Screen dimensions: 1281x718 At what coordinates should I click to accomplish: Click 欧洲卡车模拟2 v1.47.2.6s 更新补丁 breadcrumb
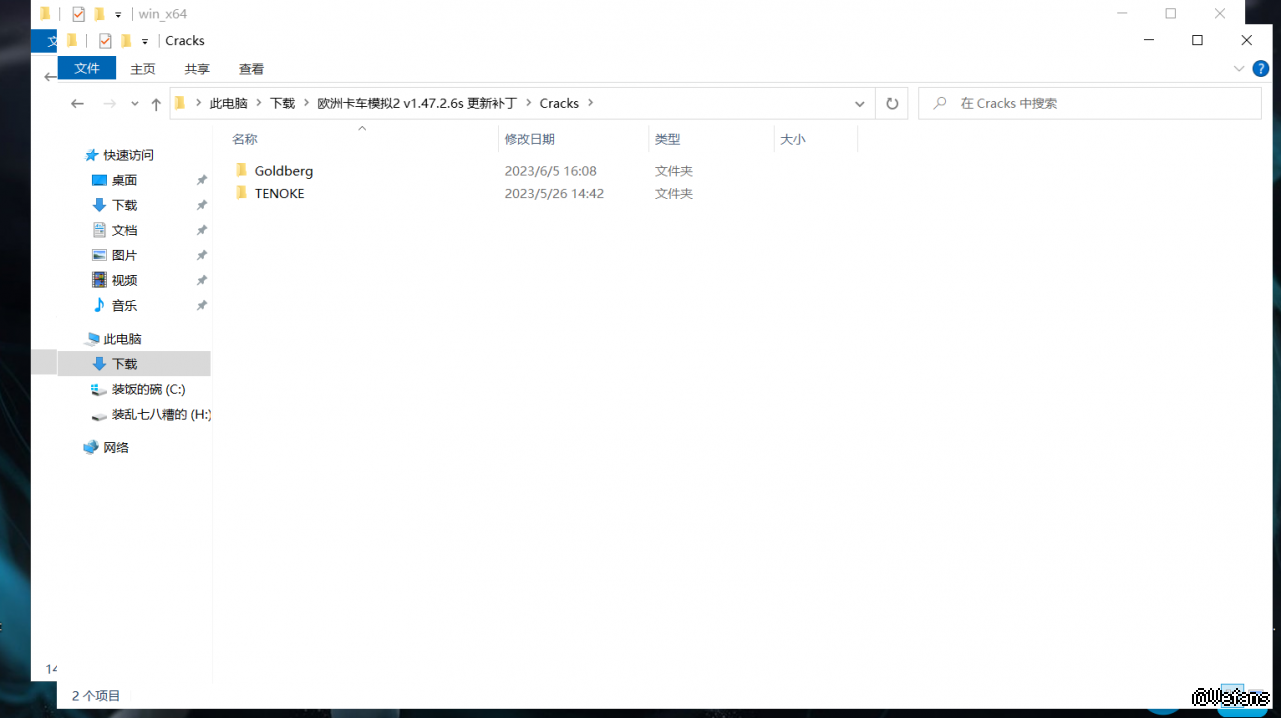pos(417,103)
